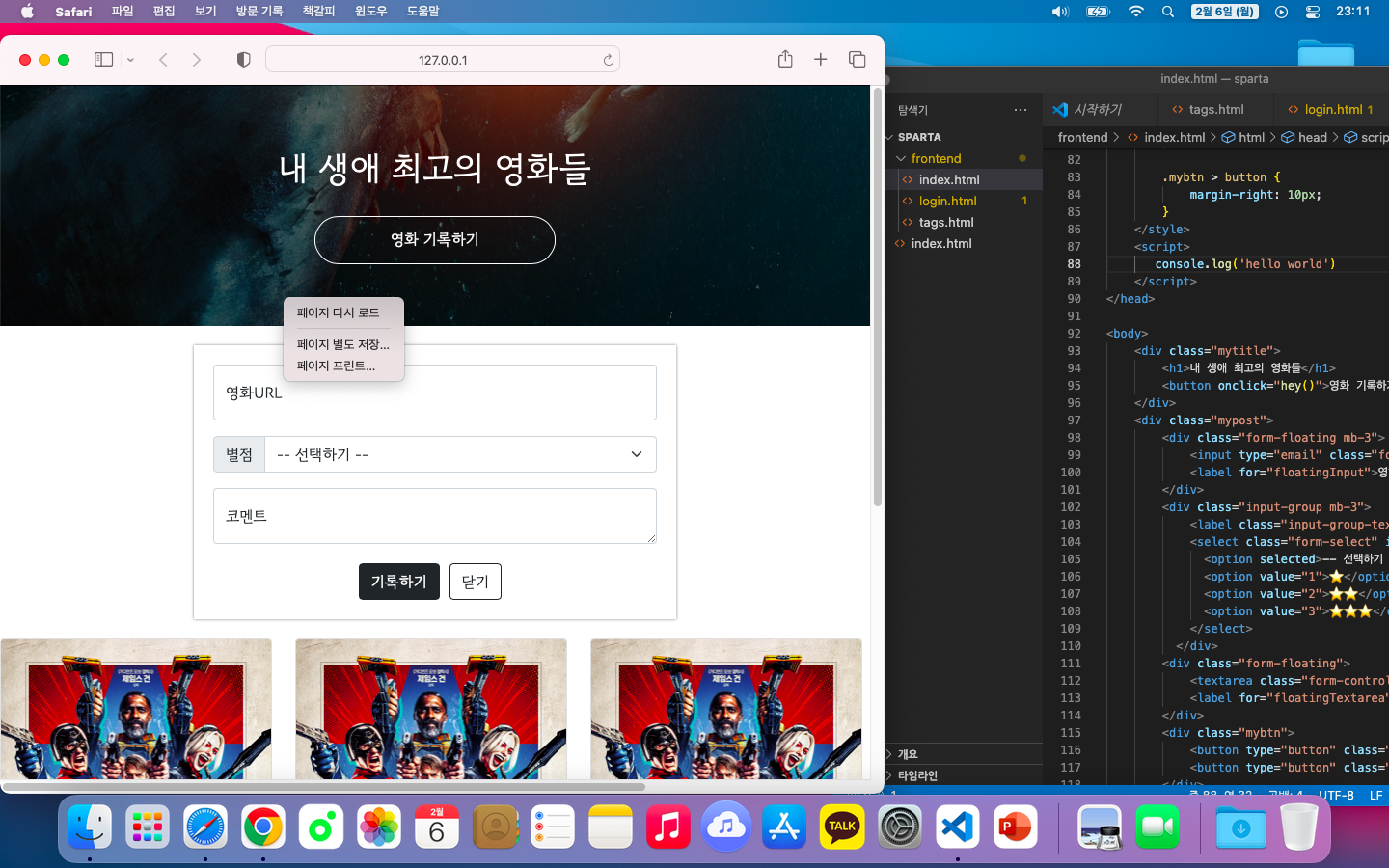1389x868 pixels.
Task: Open Calendar app in Dock
Action: click(x=437, y=827)
